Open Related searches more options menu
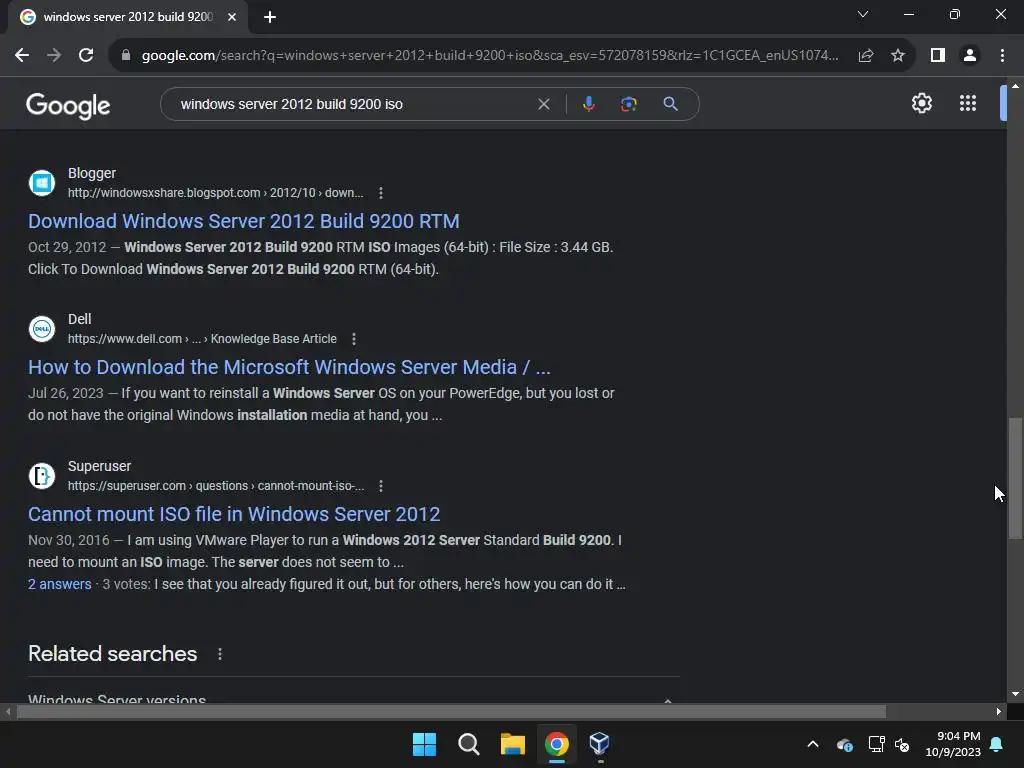 point(220,654)
